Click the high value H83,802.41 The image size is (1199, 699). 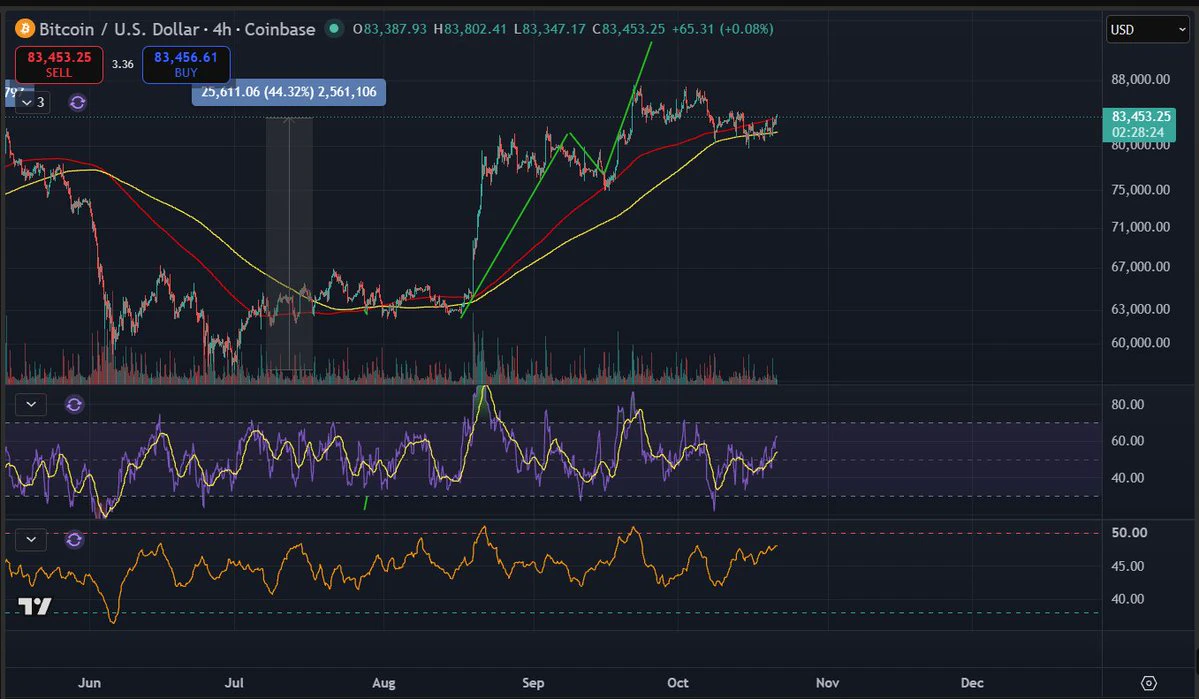pos(470,29)
